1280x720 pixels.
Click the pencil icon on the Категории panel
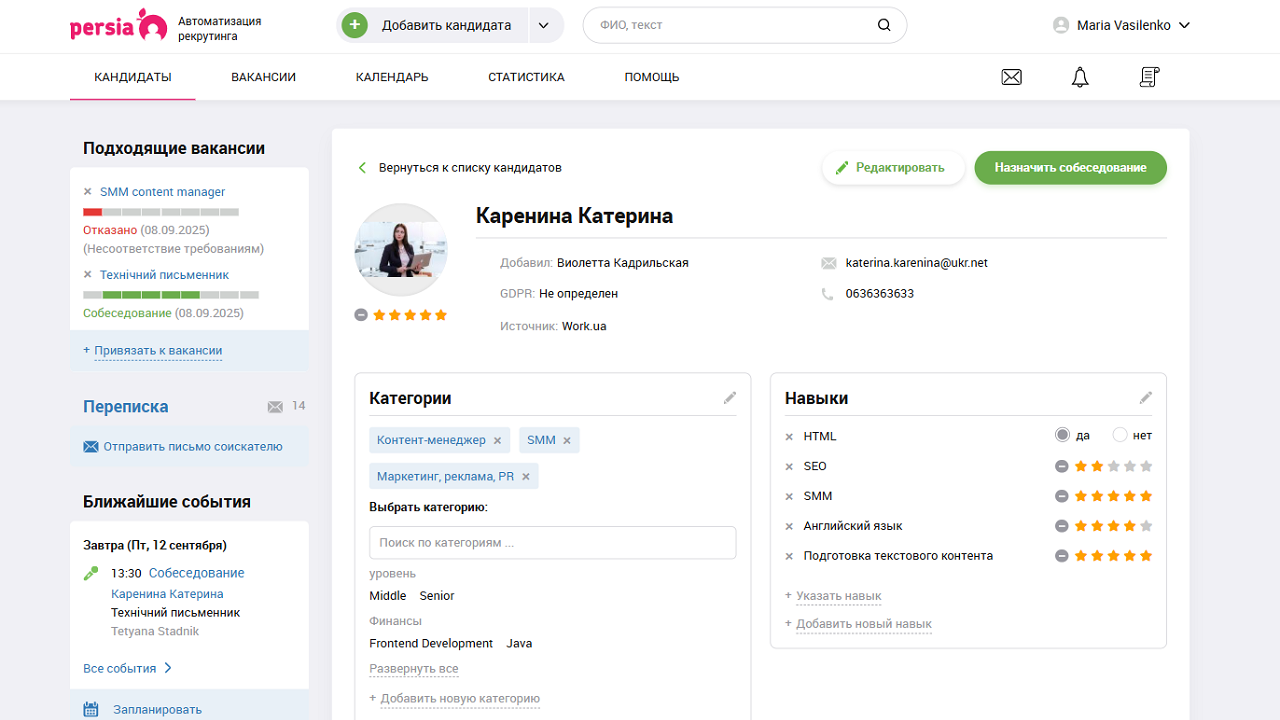[x=730, y=397]
